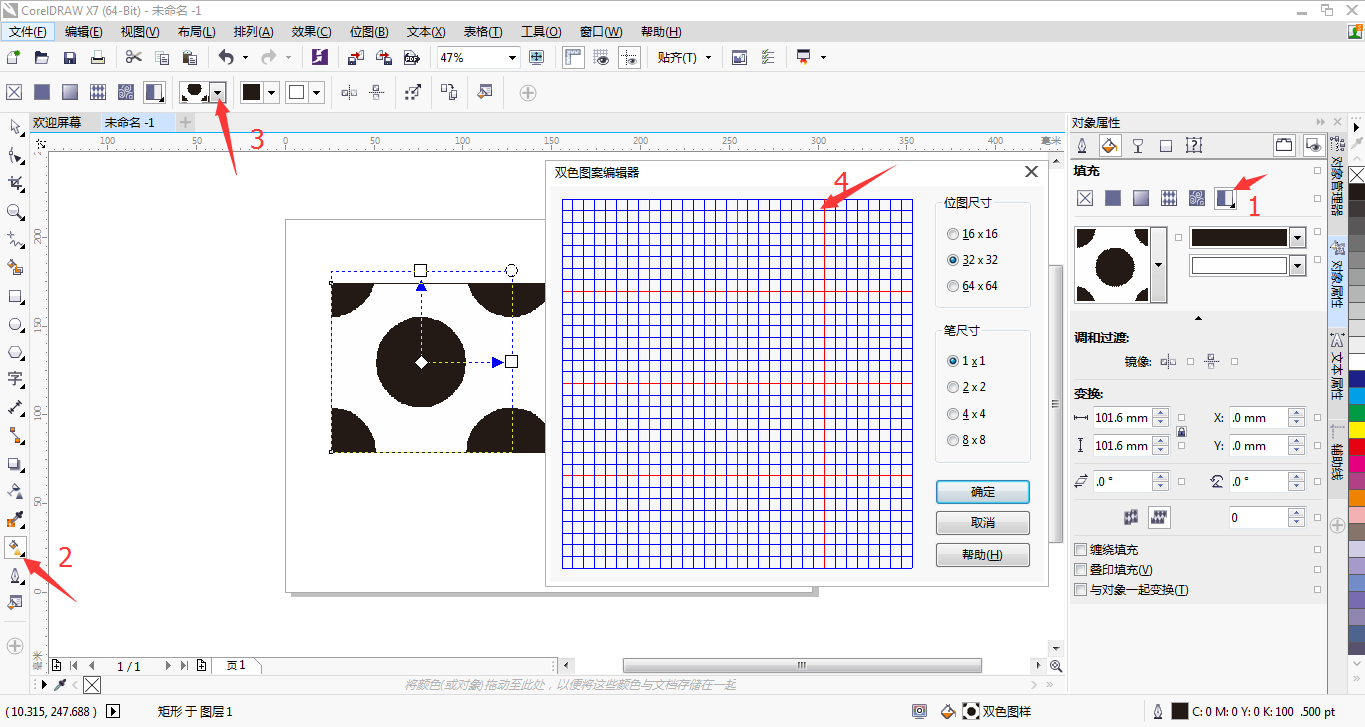Click the Undo arrow icon

[x=226, y=58]
